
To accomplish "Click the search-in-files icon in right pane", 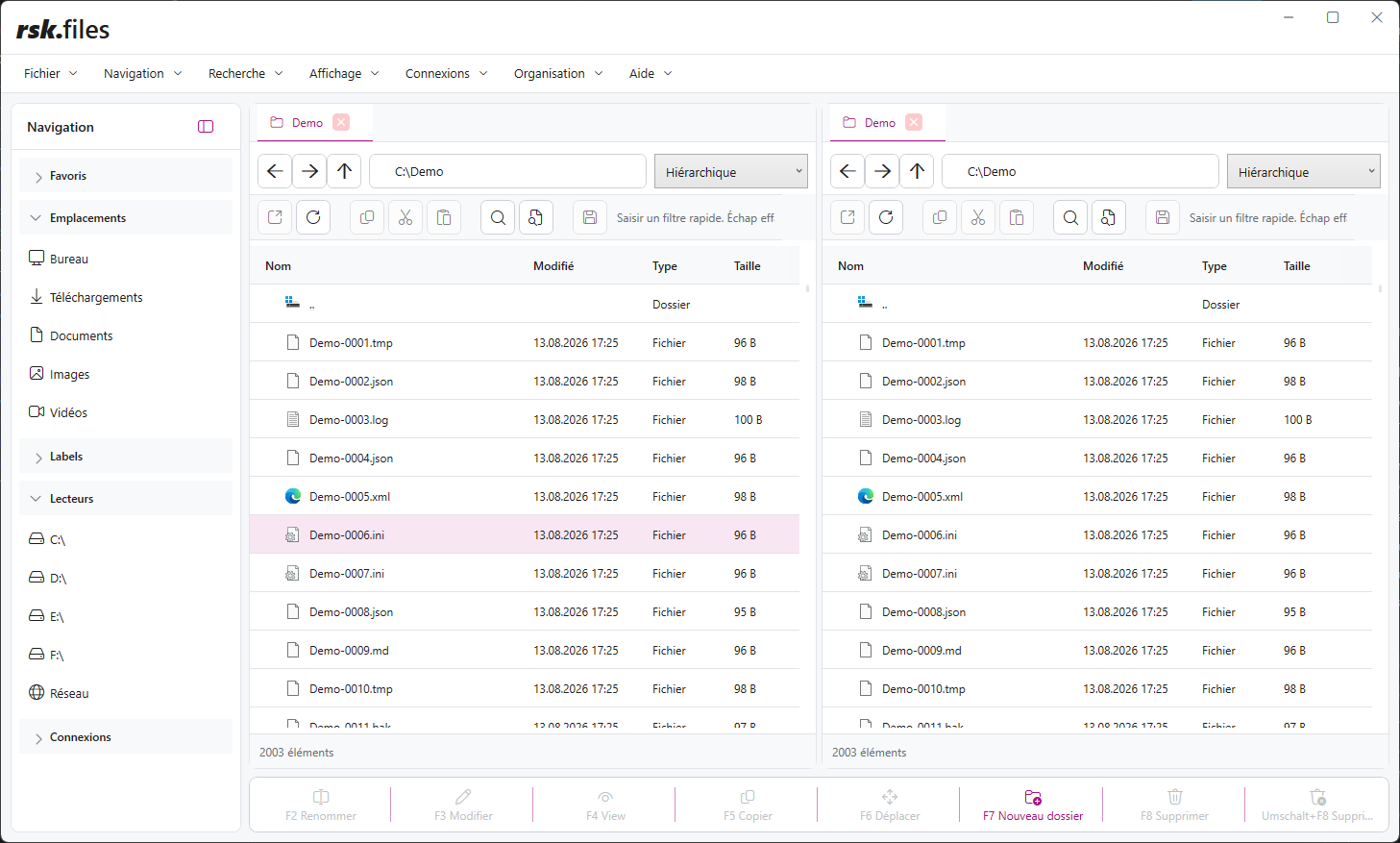I will tap(1109, 217).
